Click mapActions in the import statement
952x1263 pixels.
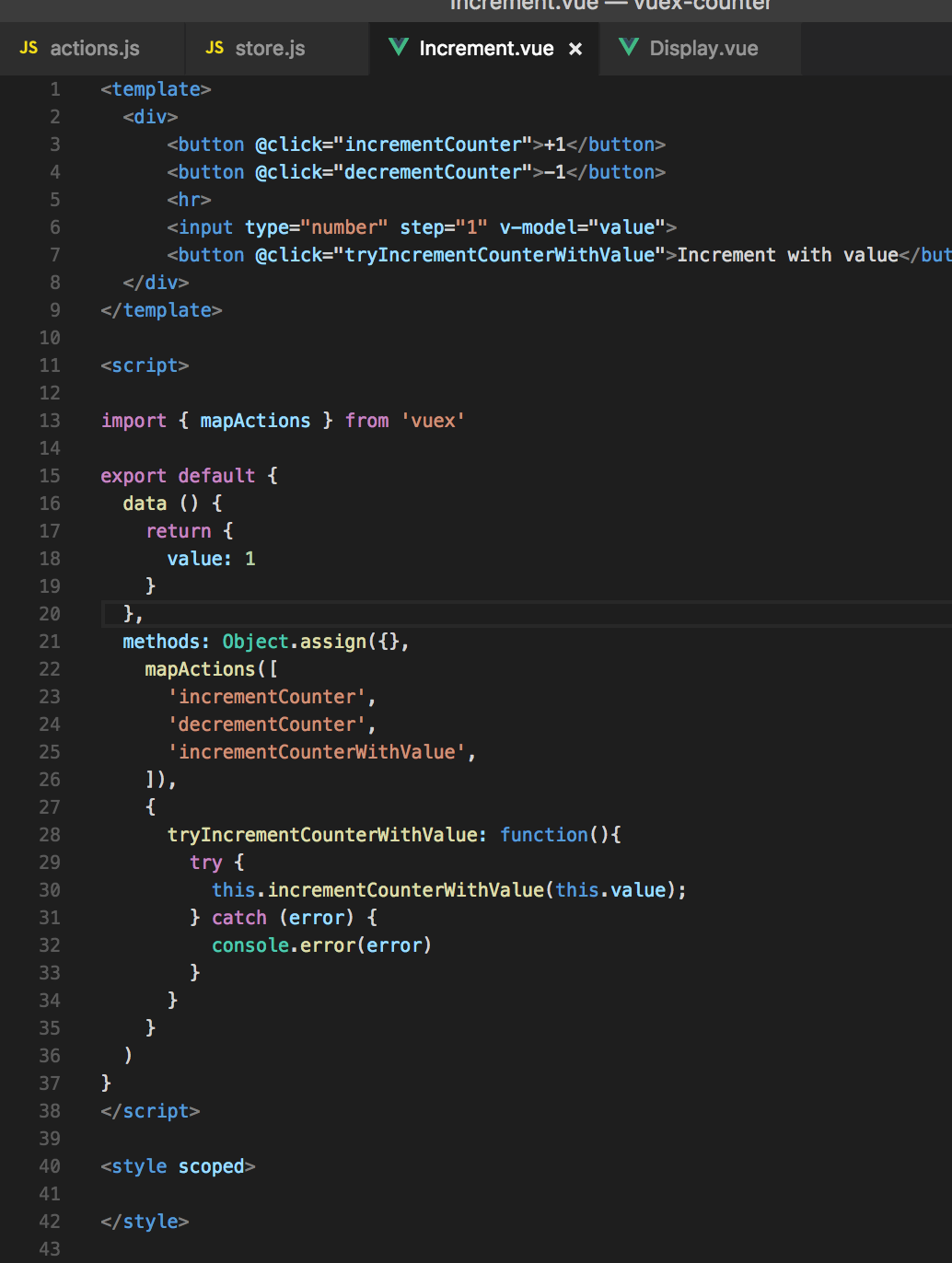tap(256, 421)
